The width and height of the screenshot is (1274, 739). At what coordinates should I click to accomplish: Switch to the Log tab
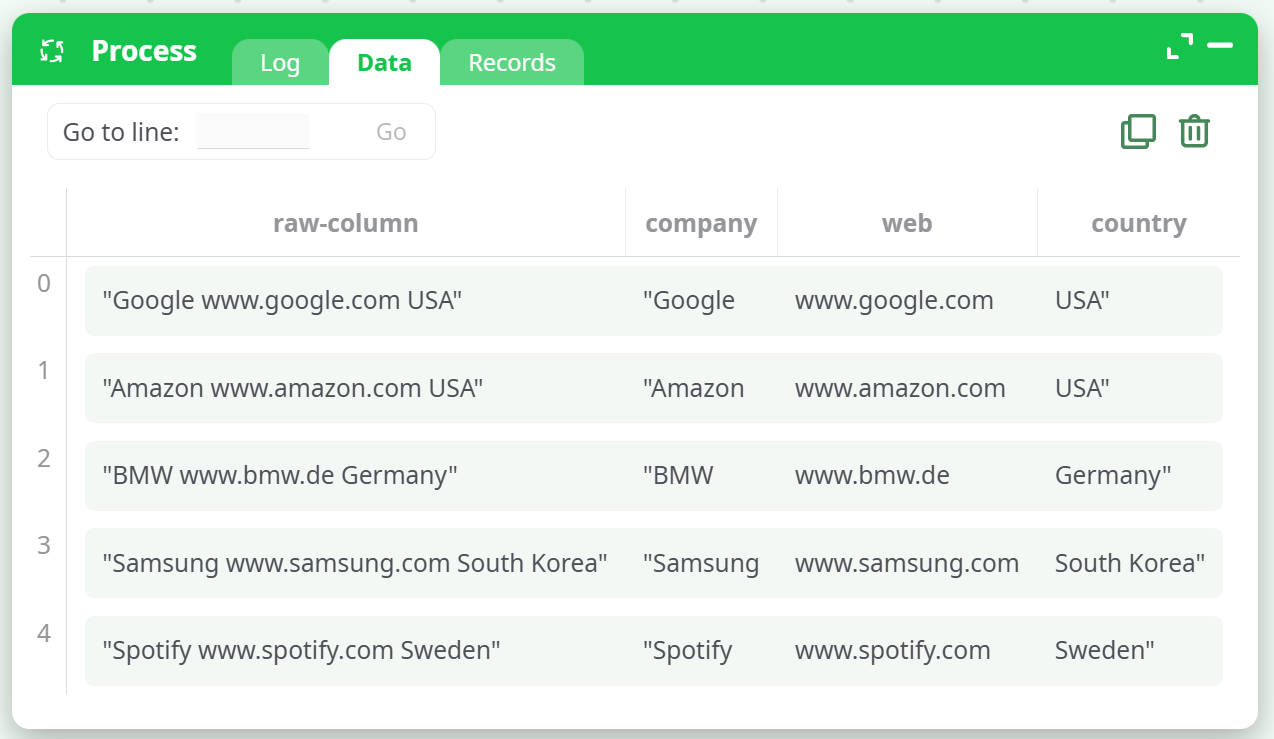click(x=280, y=63)
